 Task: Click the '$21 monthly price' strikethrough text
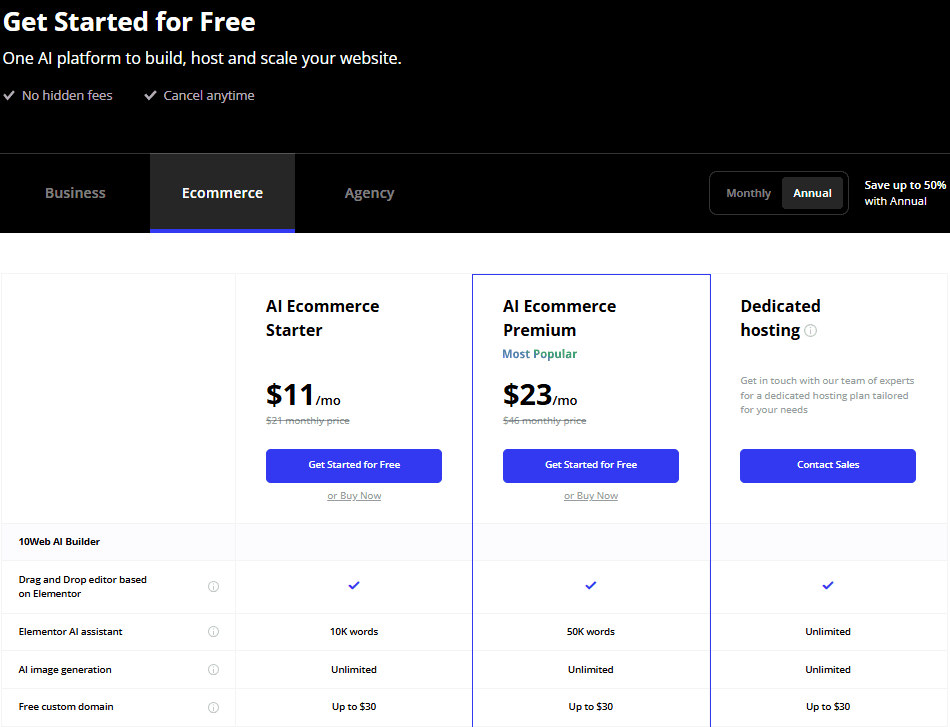coord(308,420)
